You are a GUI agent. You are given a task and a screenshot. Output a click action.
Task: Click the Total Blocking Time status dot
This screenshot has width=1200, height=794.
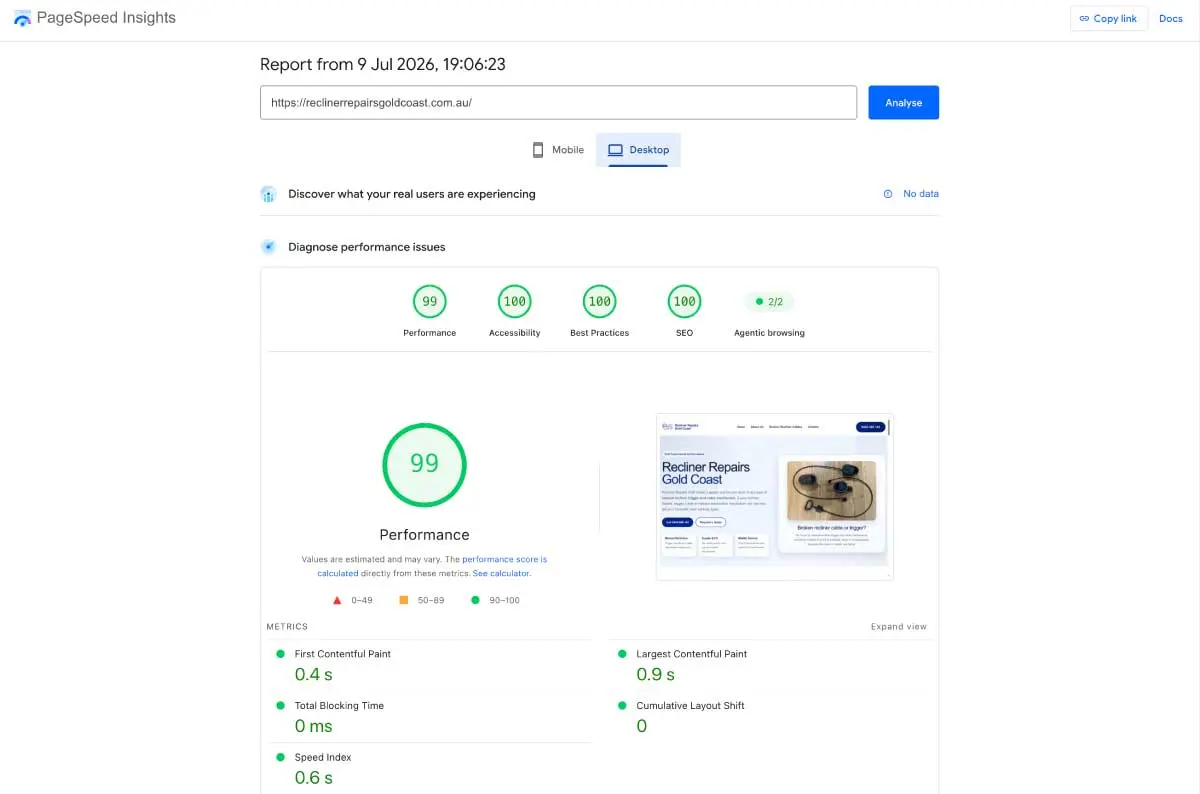pyautogui.click(x=280, y=706)
